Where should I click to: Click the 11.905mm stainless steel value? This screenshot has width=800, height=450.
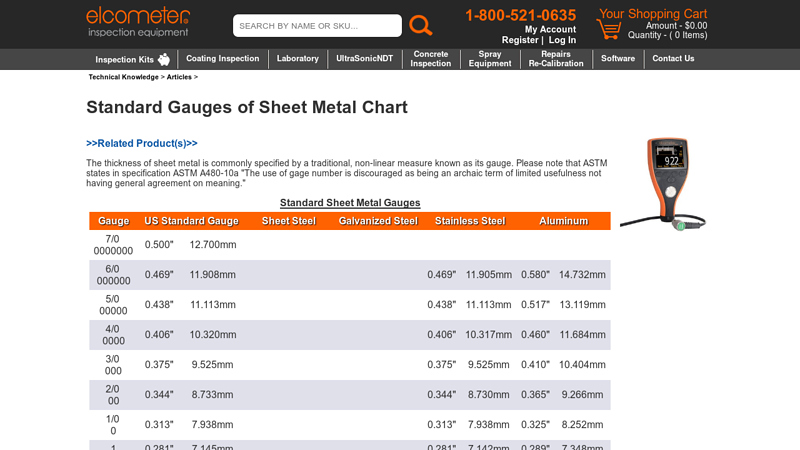[488, 275]
